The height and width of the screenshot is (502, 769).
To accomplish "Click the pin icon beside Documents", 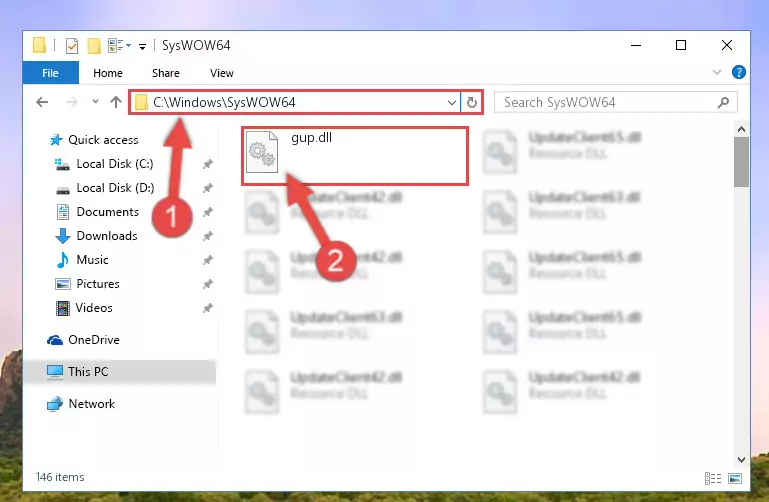I will click(208, 212).
